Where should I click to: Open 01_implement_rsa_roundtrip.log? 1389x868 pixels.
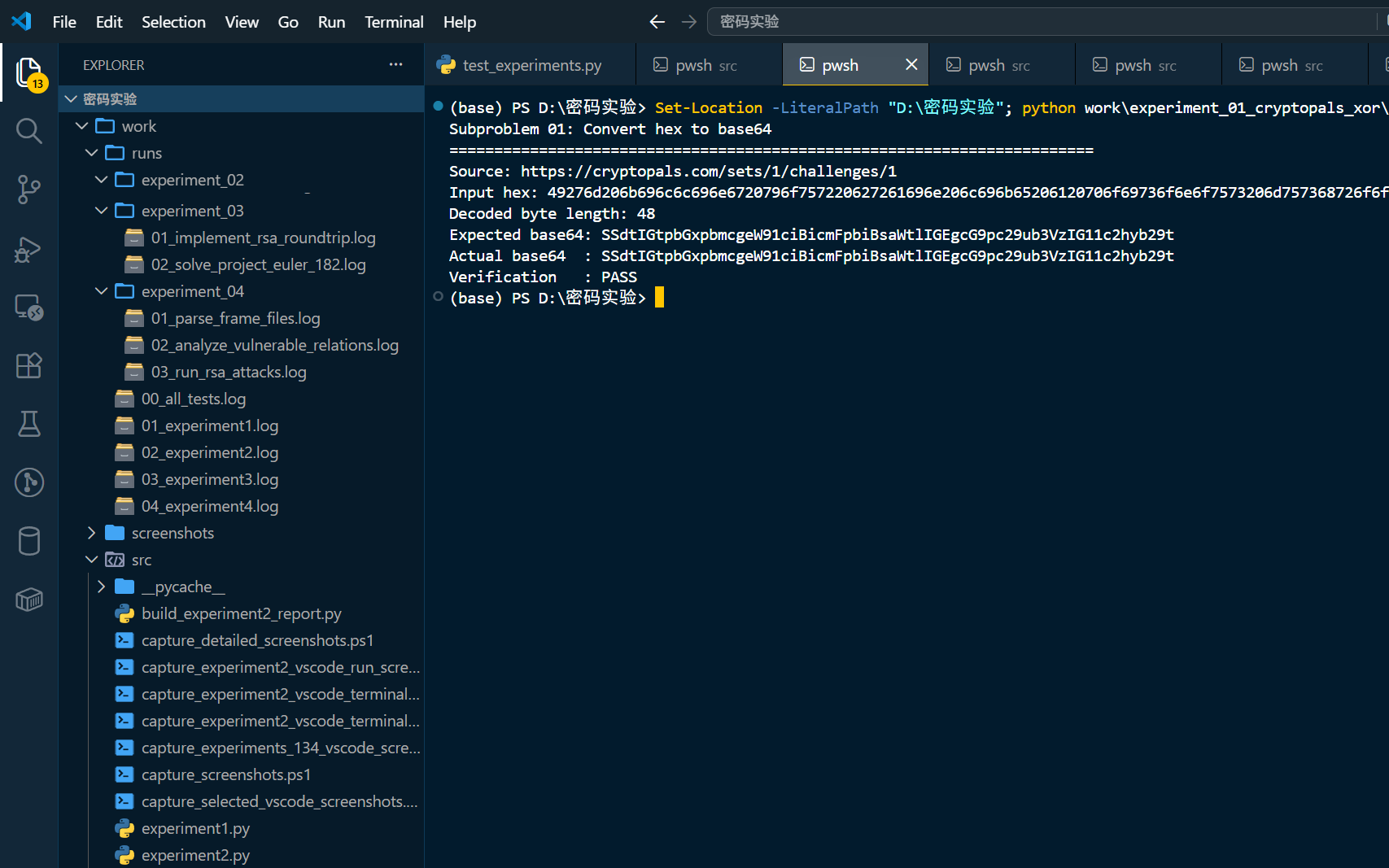(263, 238)
